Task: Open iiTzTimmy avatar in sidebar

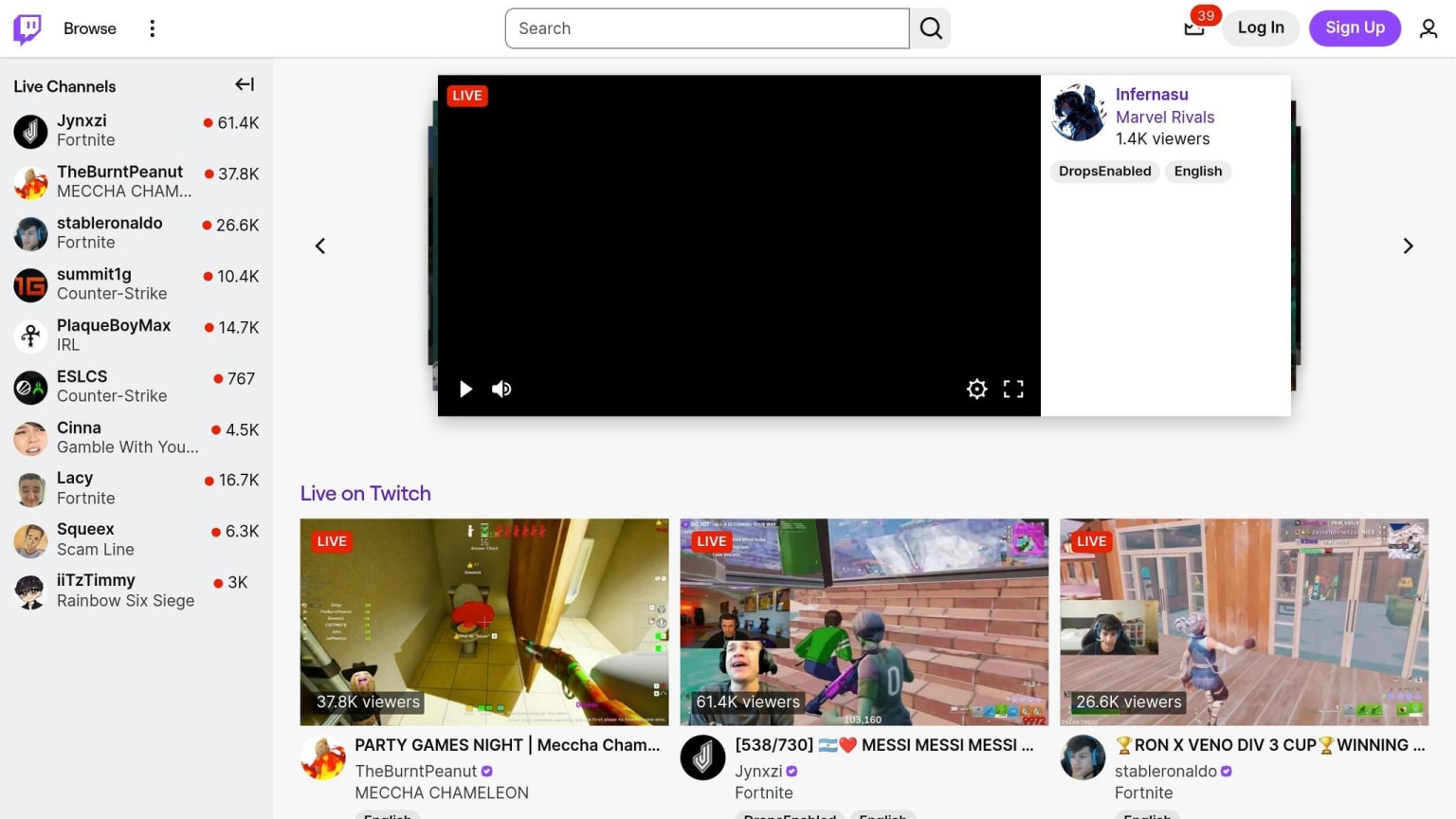Action: pos(30,591)
